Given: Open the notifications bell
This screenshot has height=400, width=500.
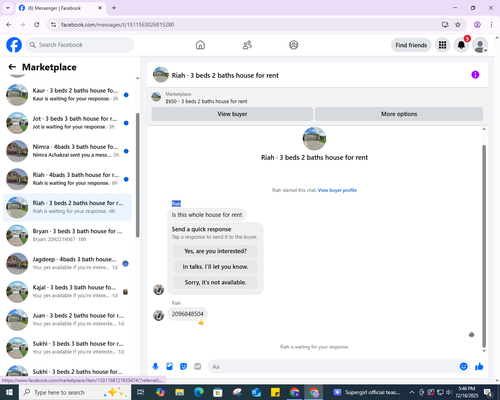Looking at the screenshot, I should (x=461, y=45).
